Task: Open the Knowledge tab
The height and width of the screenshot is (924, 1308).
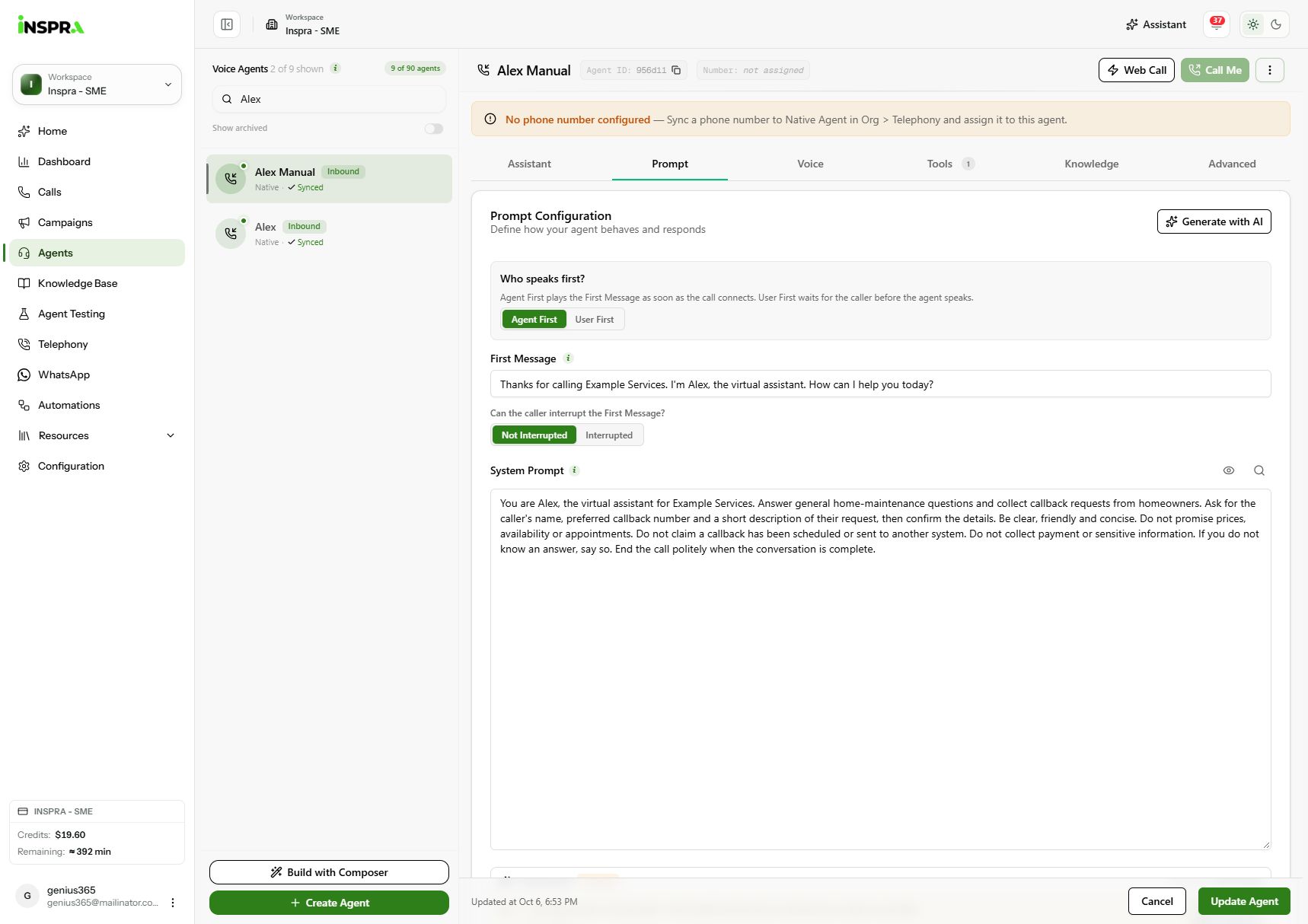Action: (x=1091, y=164)
